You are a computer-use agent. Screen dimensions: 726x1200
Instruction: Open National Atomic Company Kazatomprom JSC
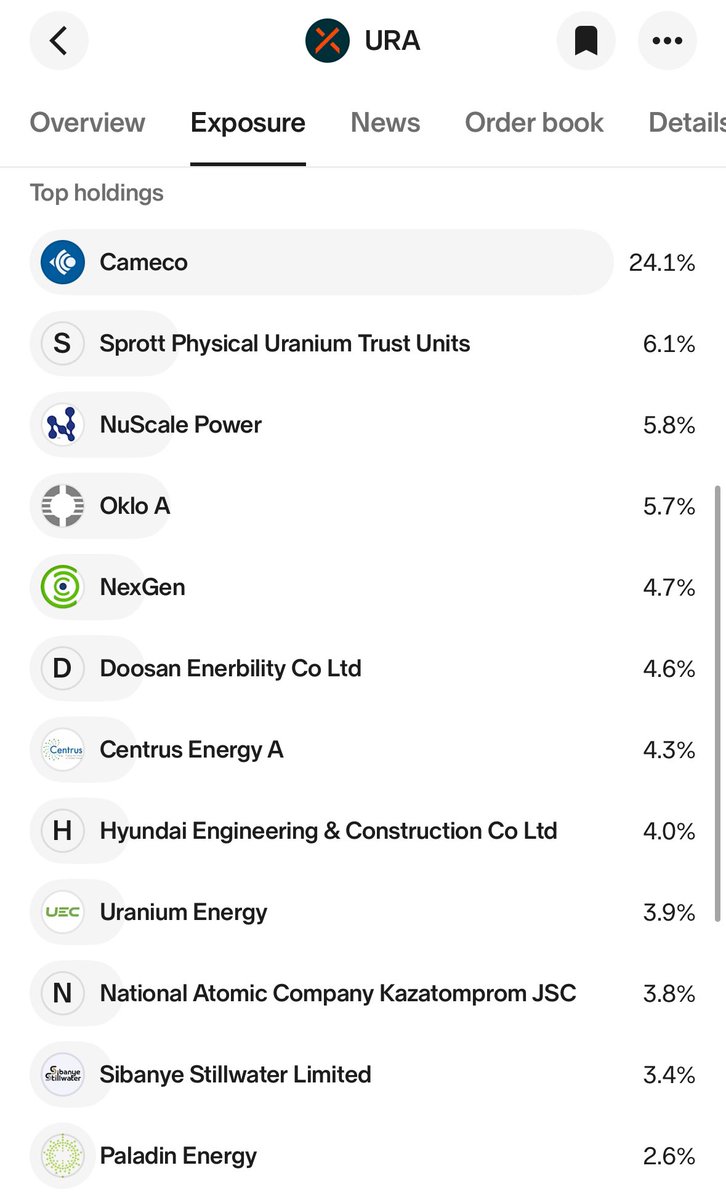363,993
